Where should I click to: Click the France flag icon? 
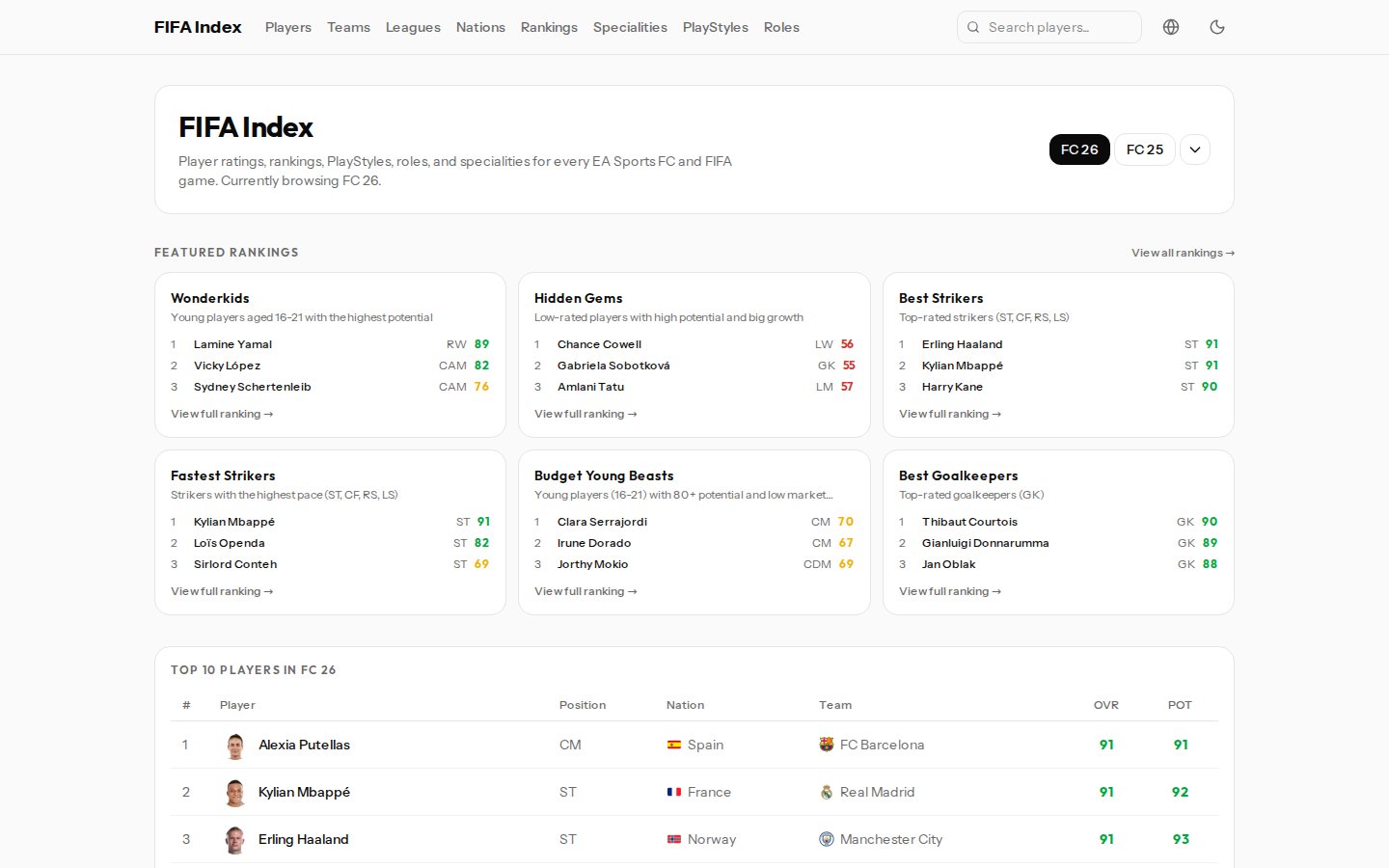pos(674,792)
